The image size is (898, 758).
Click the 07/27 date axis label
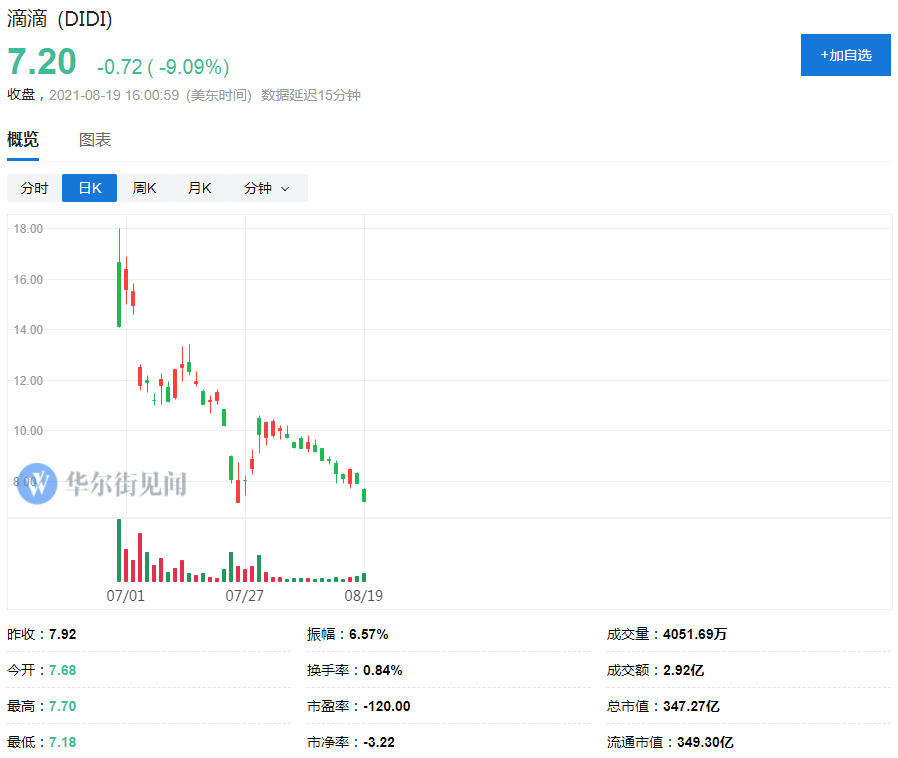pos(244,595)
